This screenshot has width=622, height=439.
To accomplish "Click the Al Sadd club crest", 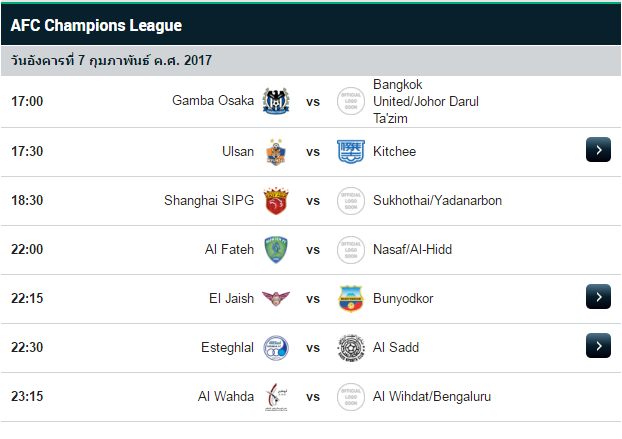I will pos(351,347).
